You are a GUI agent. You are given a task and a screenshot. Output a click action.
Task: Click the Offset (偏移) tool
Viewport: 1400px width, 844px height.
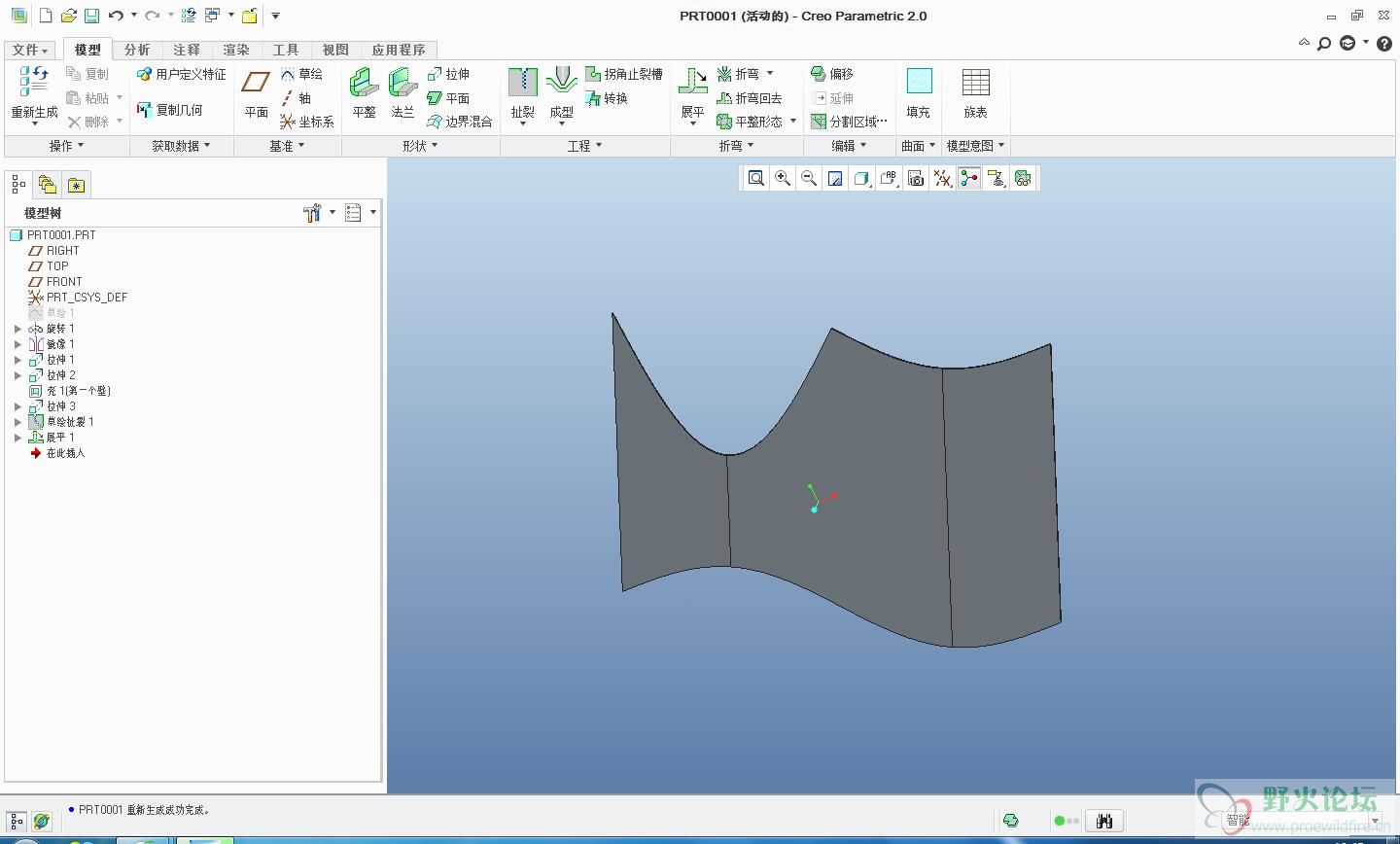[x=832, y=74]
